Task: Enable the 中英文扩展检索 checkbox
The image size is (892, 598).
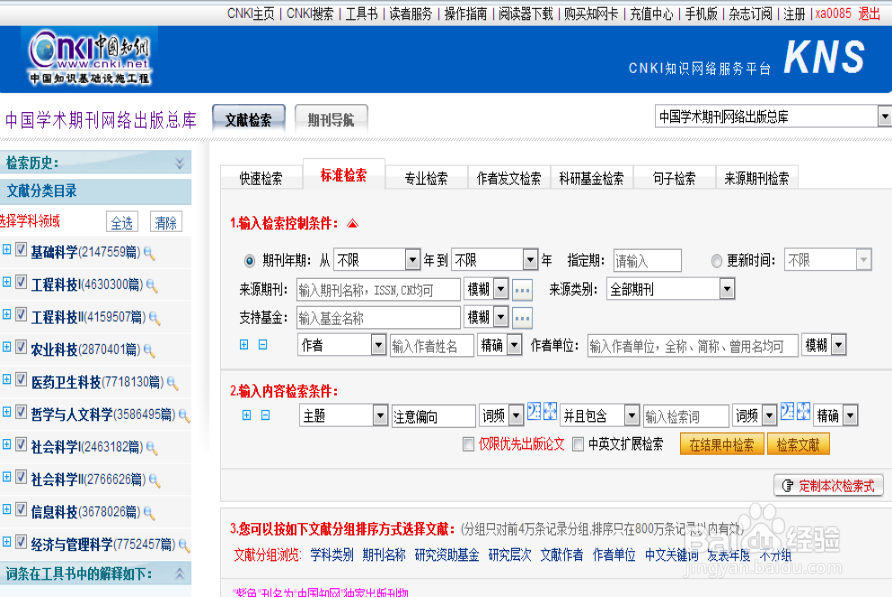Action: 578,444
